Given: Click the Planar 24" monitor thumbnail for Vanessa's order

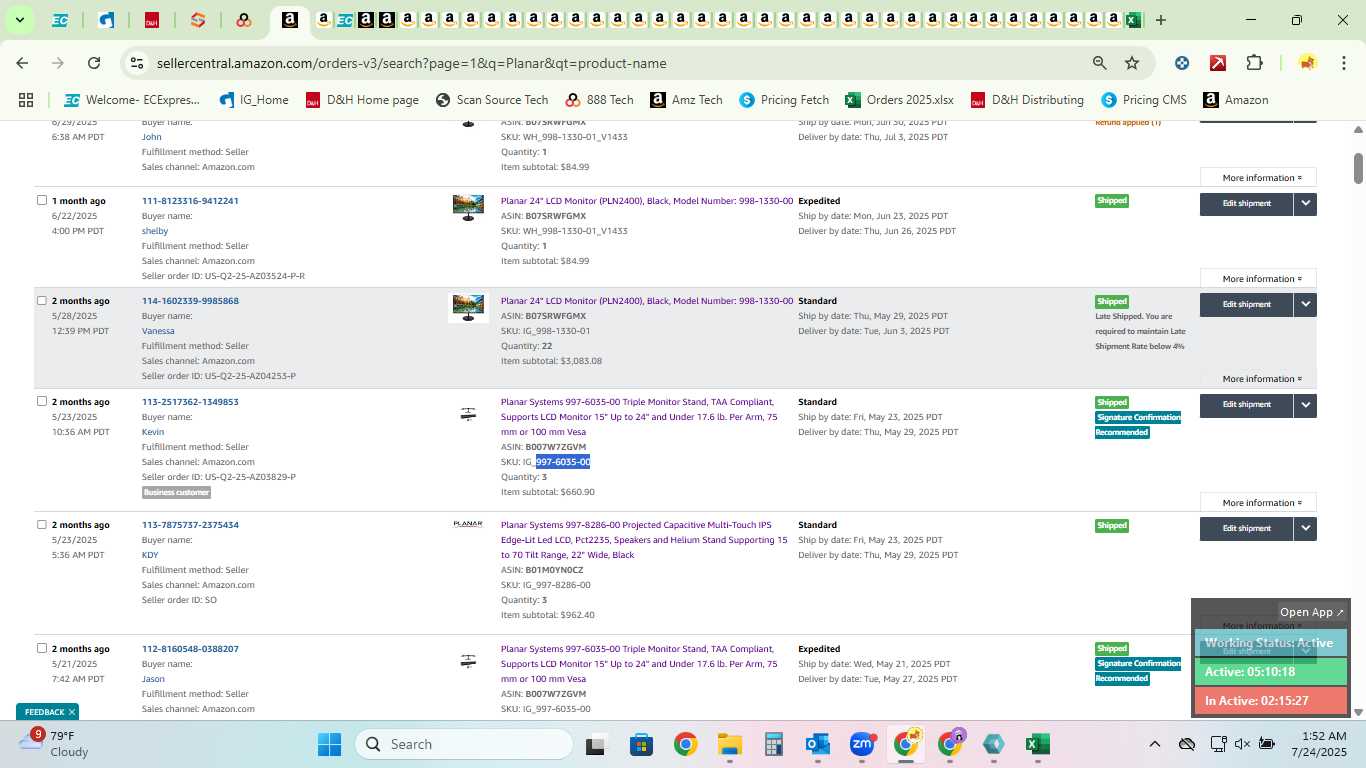Looking at the screenshot, I should click(x=468, y=308).
